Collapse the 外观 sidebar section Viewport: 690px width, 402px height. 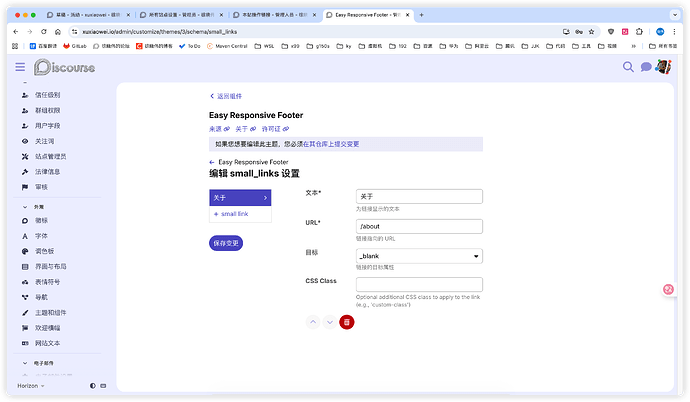pos(25,206)
